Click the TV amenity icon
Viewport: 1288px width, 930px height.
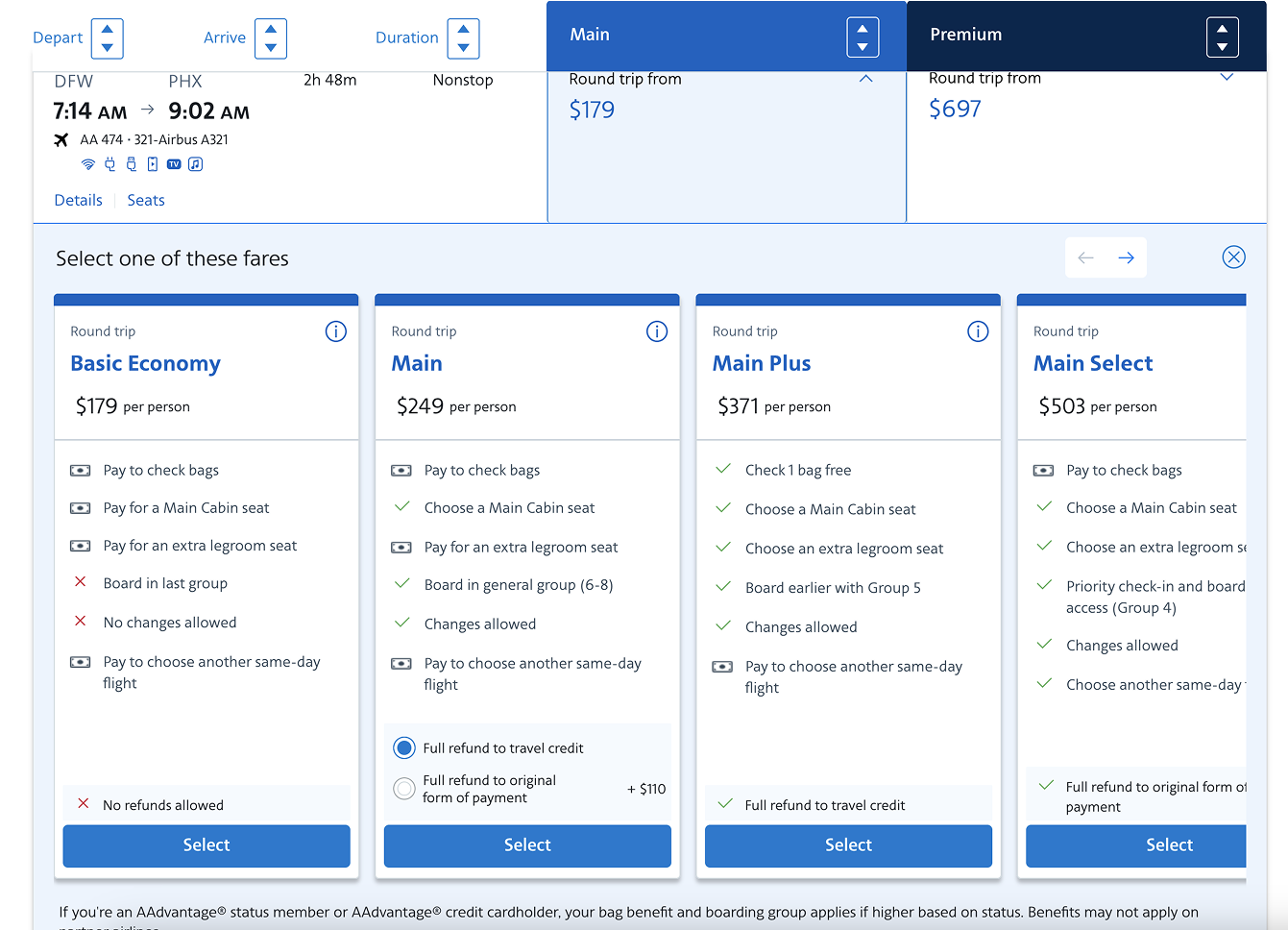(174, 164)
